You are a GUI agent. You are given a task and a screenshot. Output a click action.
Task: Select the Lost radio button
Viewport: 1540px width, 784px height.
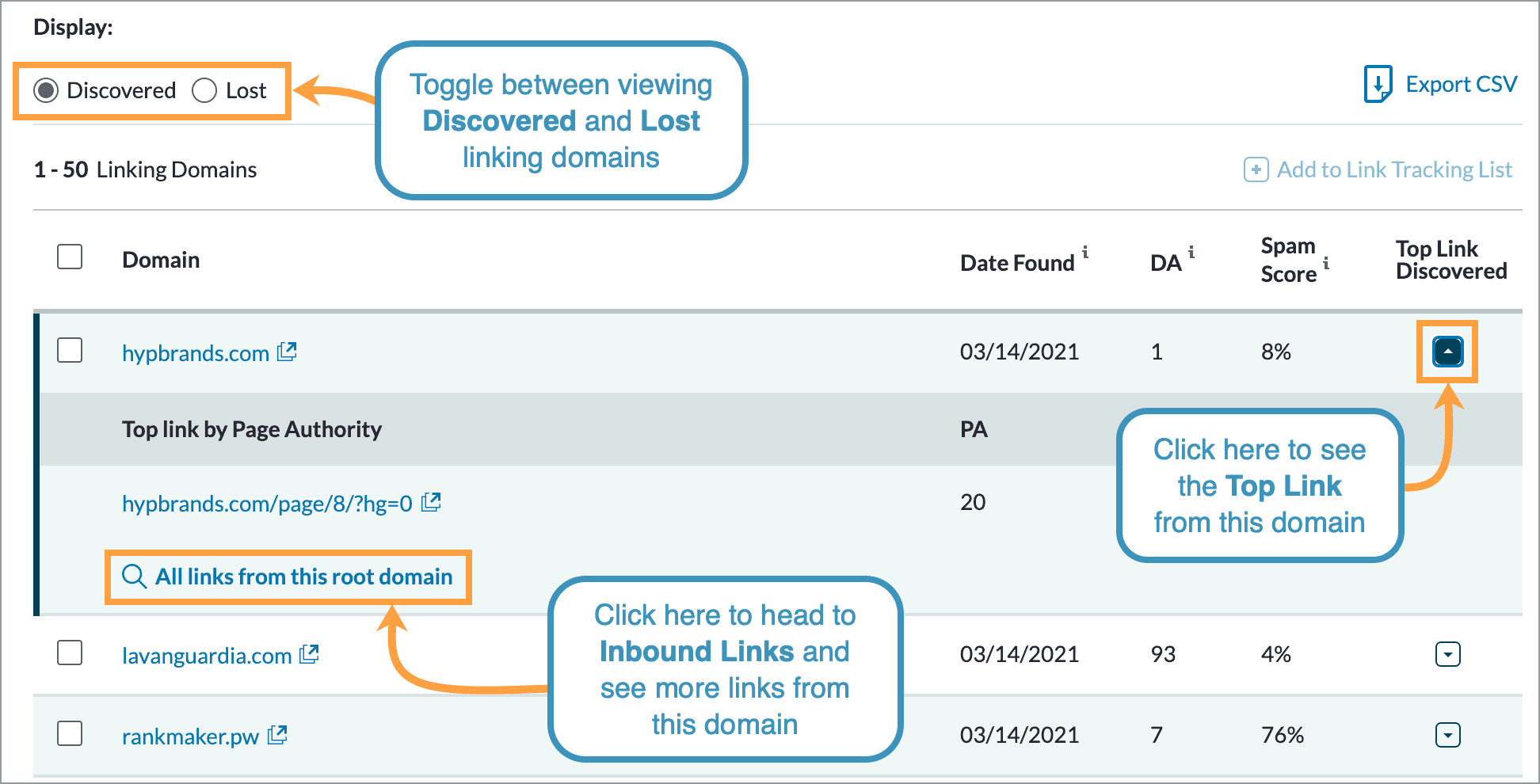pyautogui.click(x=205, y=90)
